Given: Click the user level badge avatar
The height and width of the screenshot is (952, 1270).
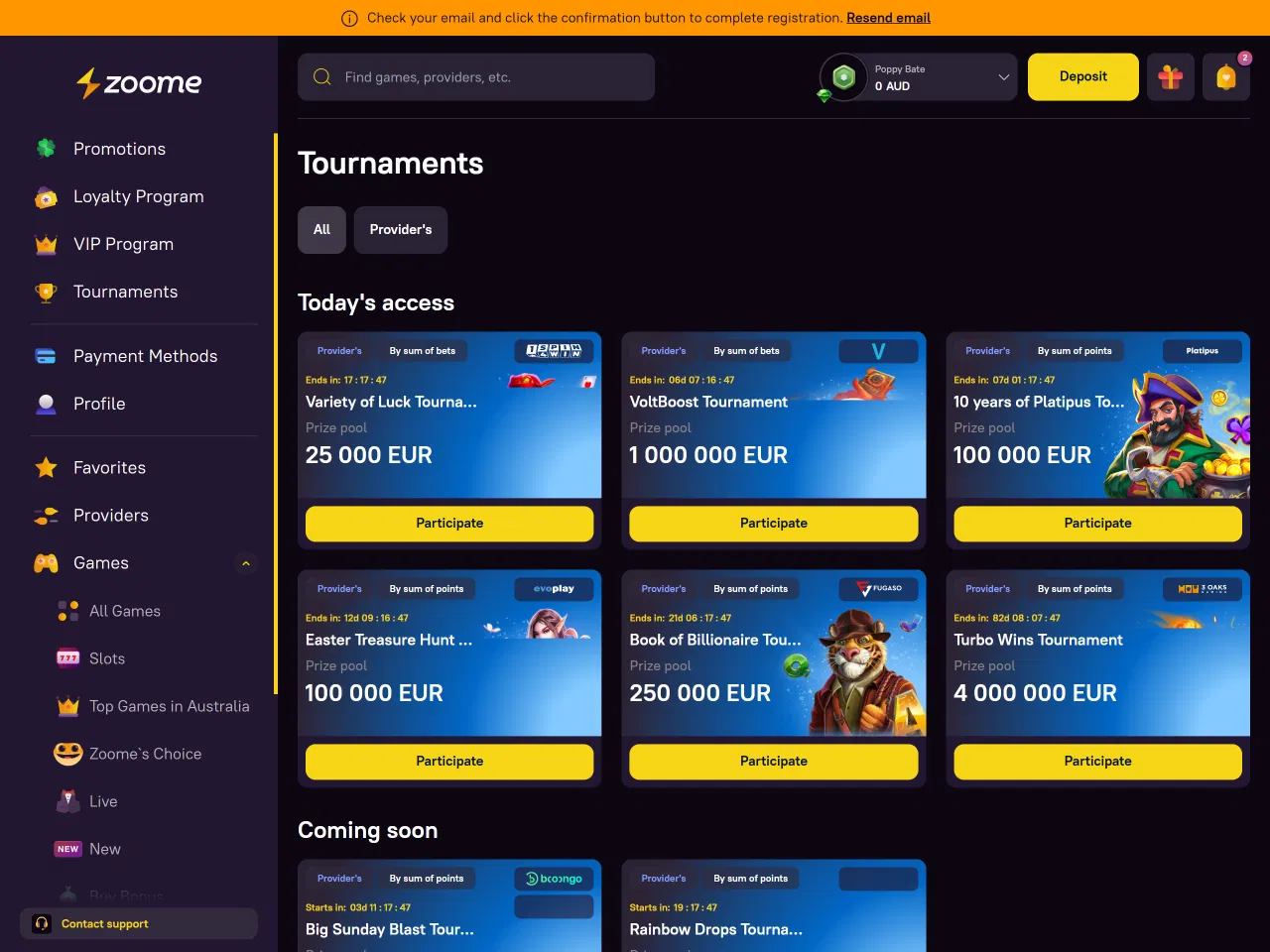Looking at the screenshot, I should [843, 77].
